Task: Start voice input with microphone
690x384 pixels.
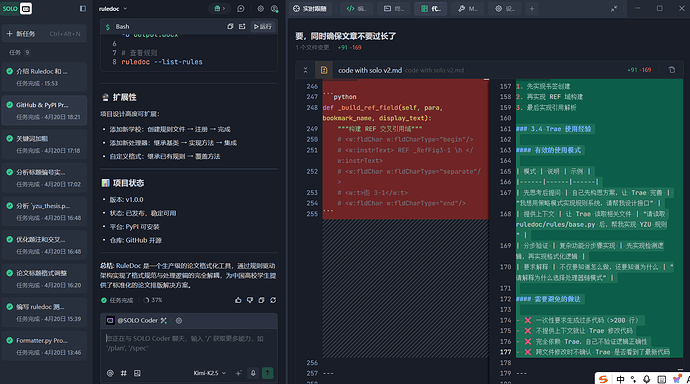Action: (x=253, y=373)
